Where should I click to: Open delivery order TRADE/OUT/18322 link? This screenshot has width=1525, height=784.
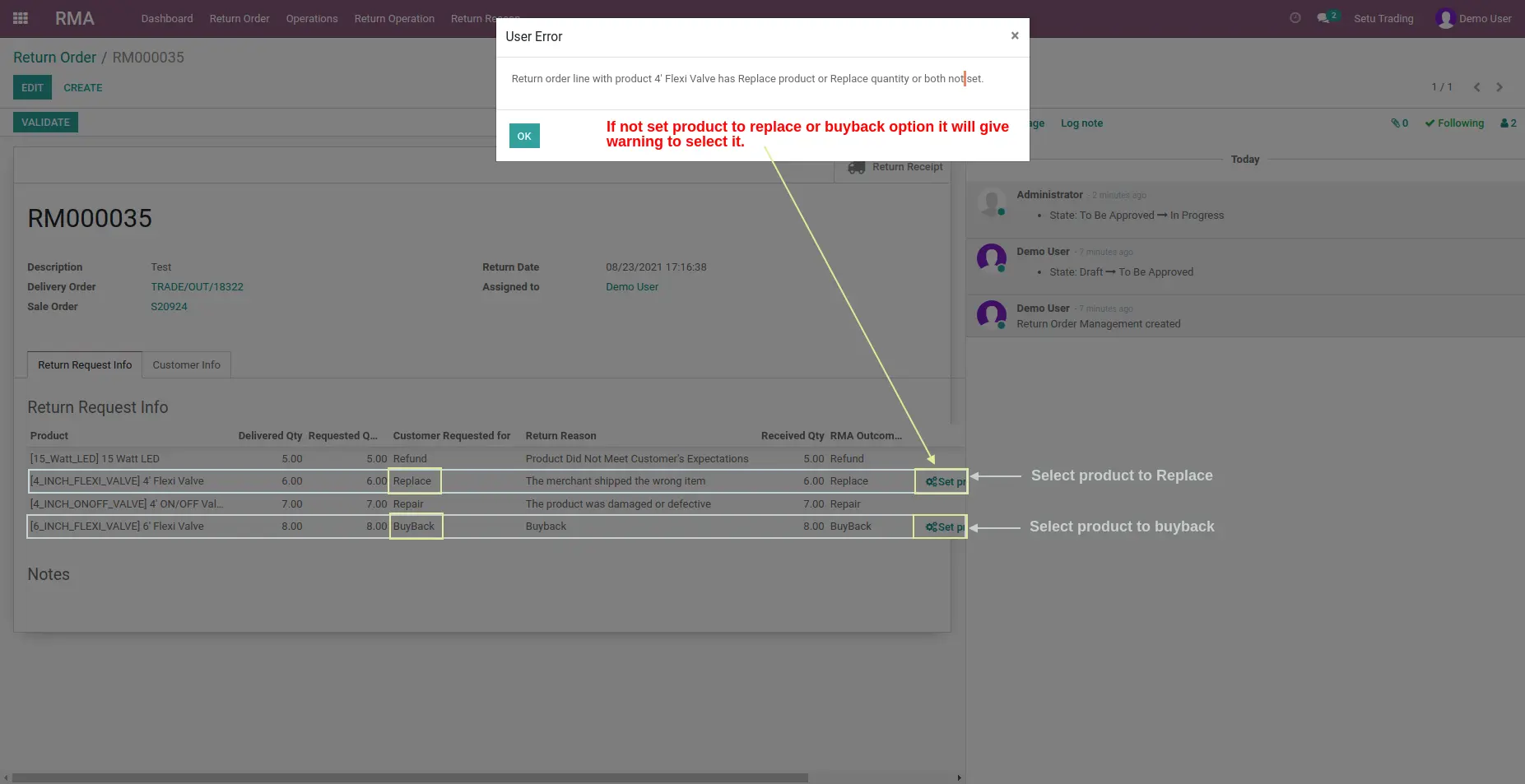(197, 287)
